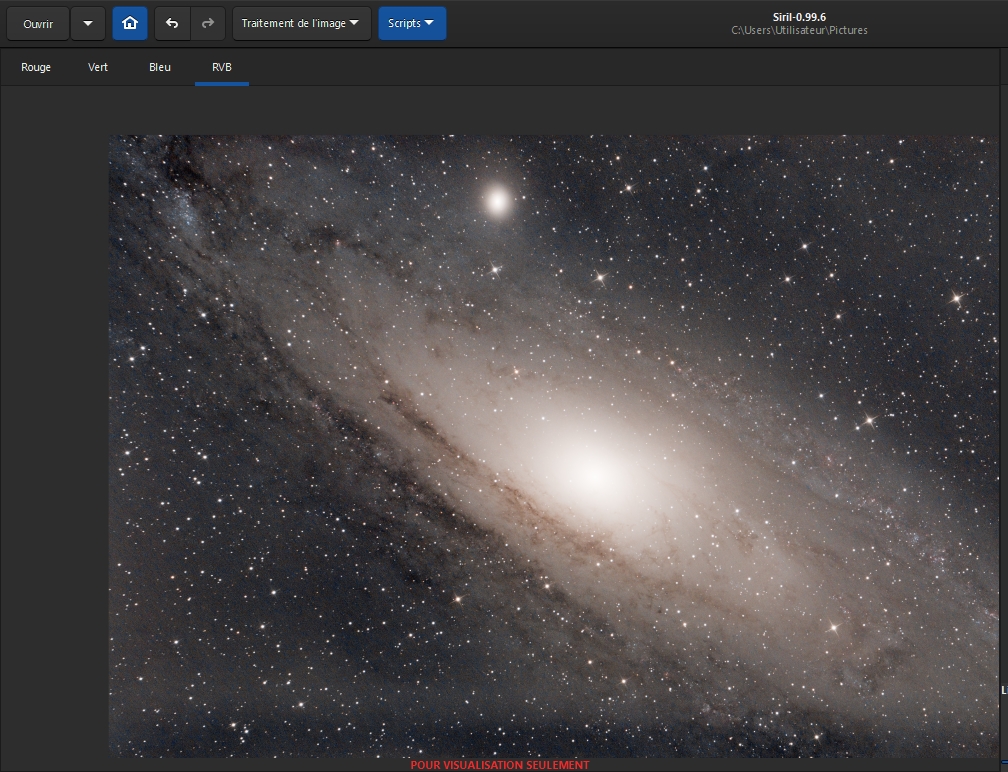This screenshot has height=772, width=1008.
Task: Switch to the Vert channel tab
Action: (98, 67)
